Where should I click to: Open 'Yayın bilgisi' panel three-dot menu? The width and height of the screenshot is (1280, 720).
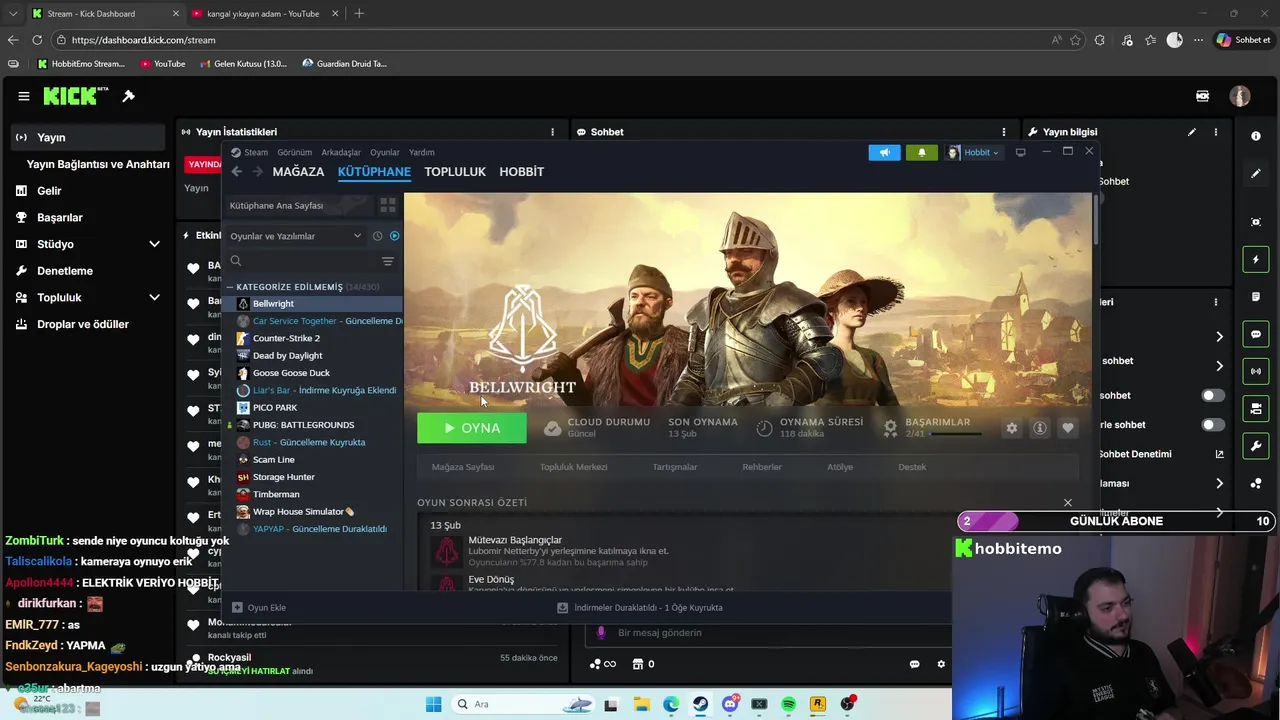tap(1216, 132)
